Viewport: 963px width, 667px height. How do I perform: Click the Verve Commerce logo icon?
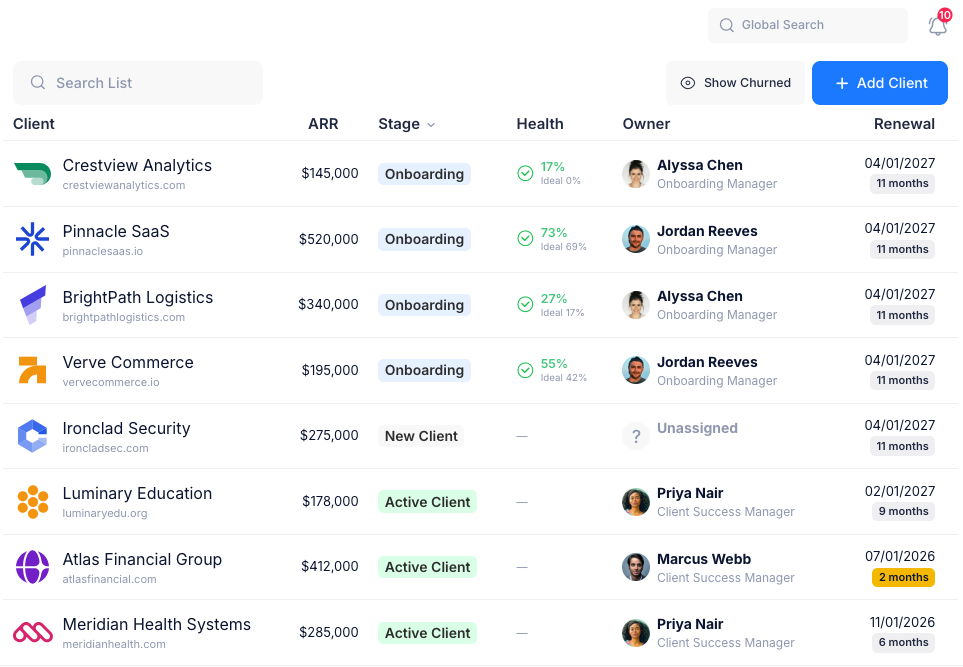click(32, 370)
